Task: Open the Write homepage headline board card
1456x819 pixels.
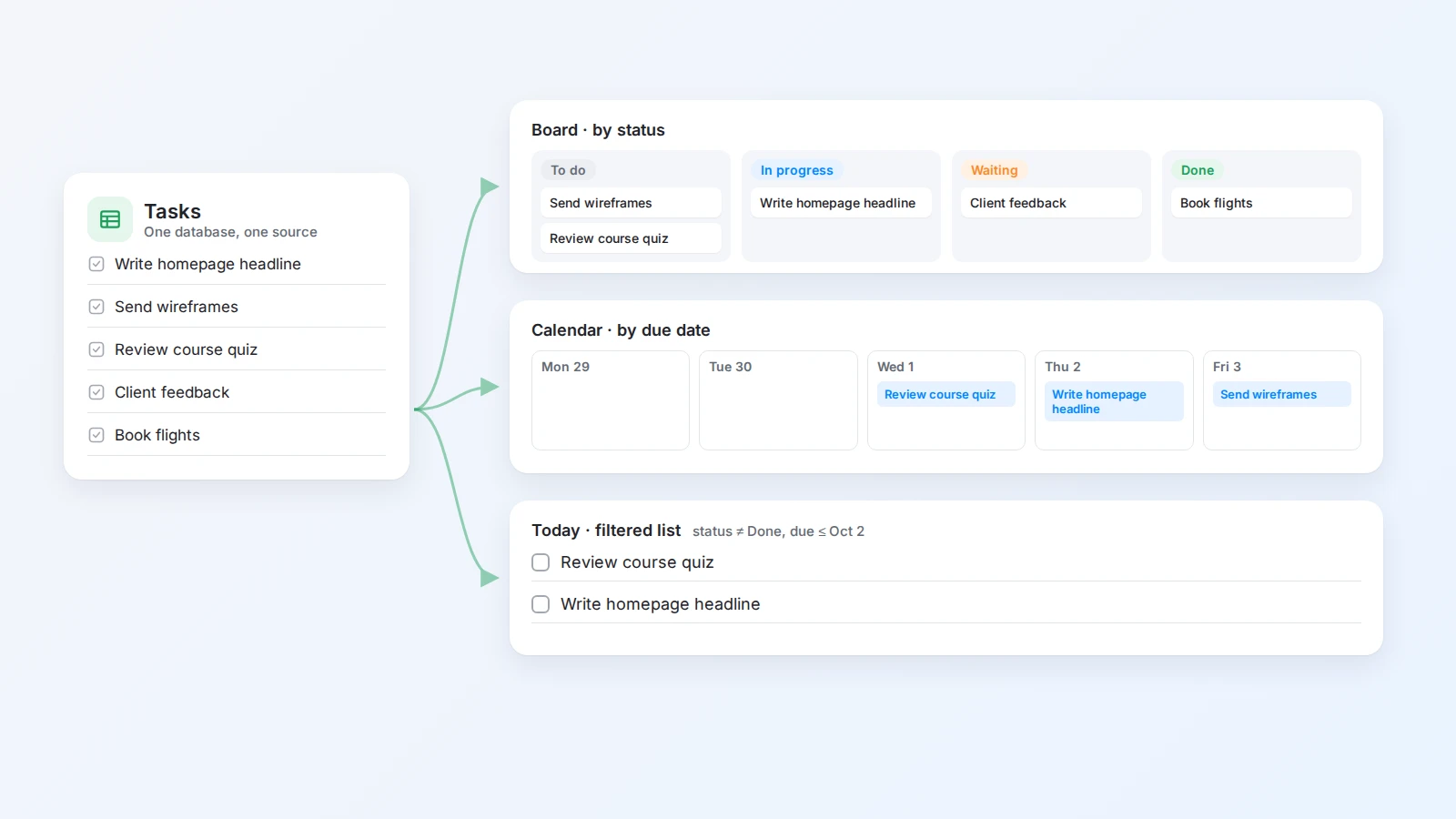Action: pyautogui.click(x=841, y=203)
